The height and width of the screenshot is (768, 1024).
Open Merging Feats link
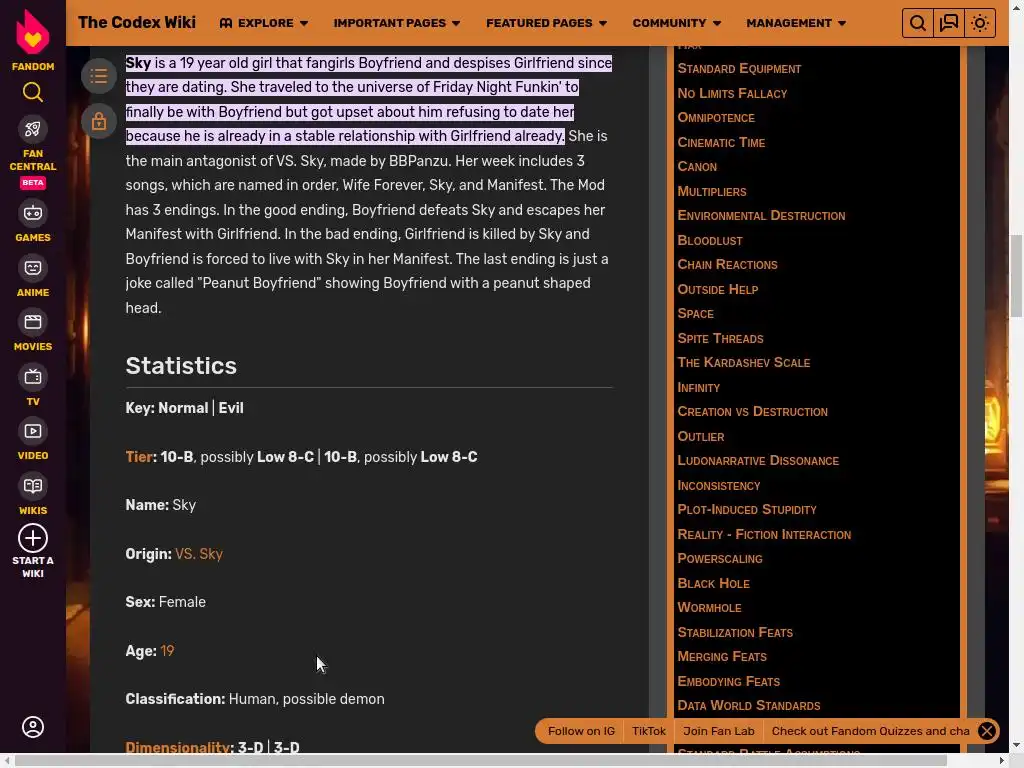tap(722, 656)
